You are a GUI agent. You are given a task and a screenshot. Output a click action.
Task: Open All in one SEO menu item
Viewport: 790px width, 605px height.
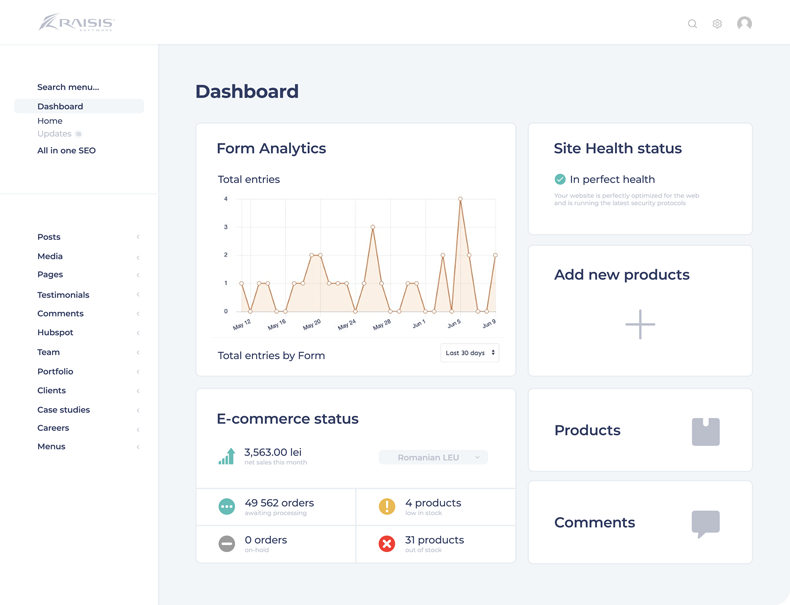66,151
